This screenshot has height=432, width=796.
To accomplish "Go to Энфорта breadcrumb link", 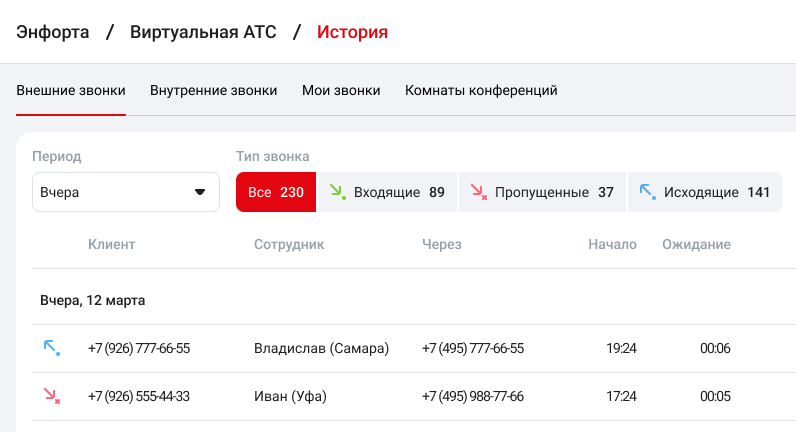I will tap(53, 32).
